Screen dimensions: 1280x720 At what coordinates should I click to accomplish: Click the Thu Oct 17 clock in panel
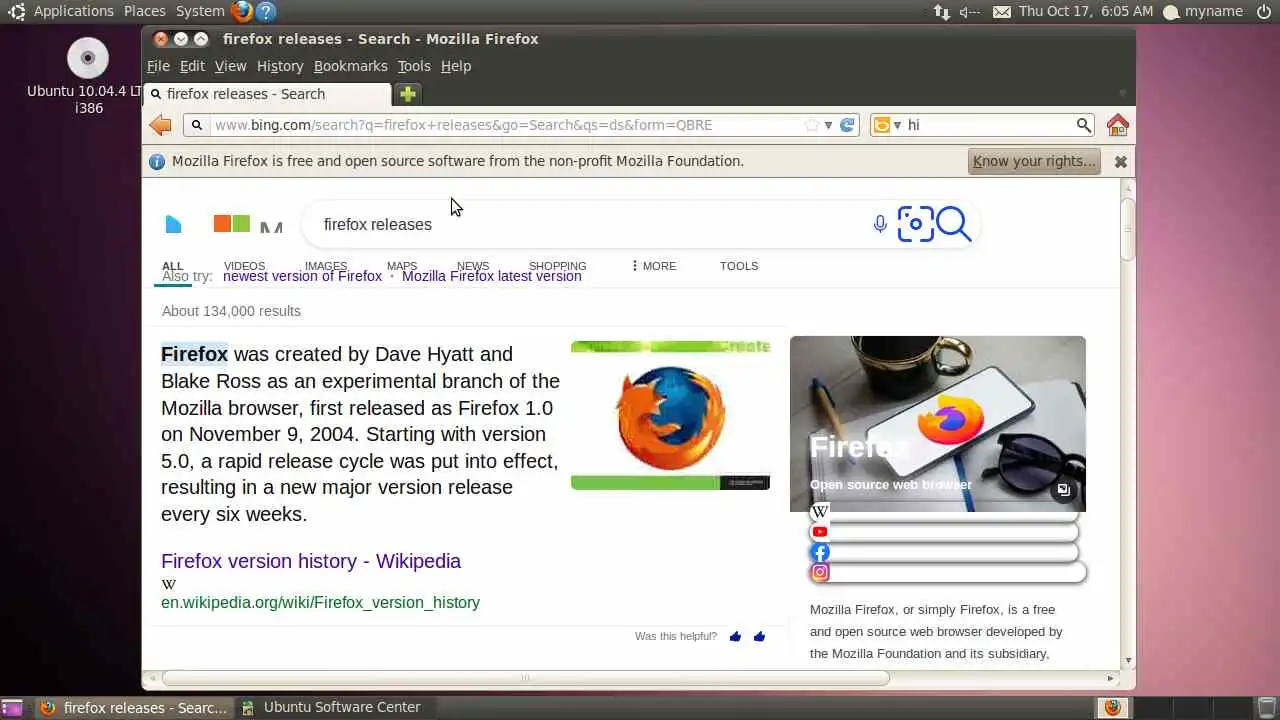click(x=1085, y=11)
